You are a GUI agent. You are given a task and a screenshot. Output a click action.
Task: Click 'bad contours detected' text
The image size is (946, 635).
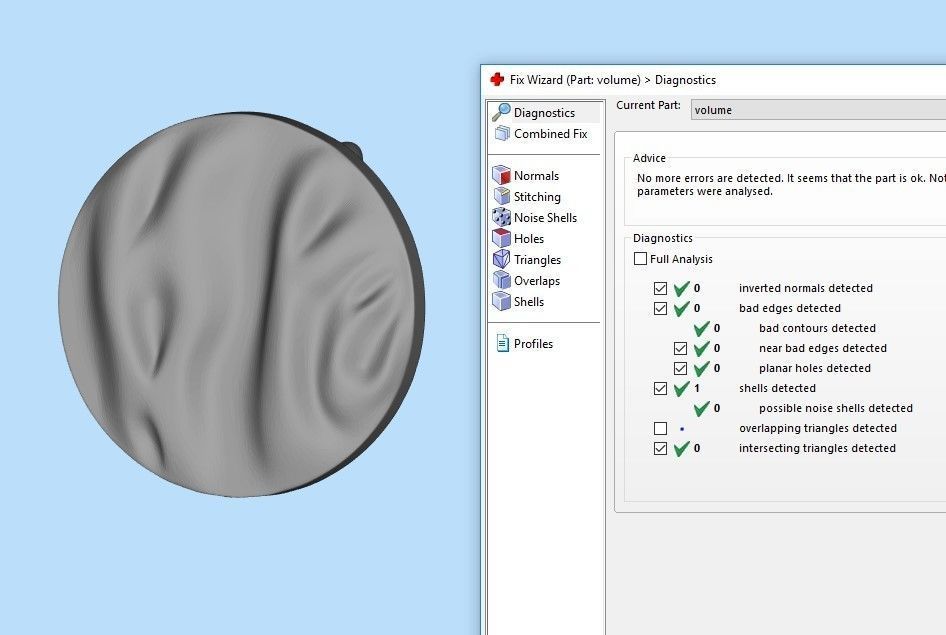pyautogui.click(x=817, y=328)
